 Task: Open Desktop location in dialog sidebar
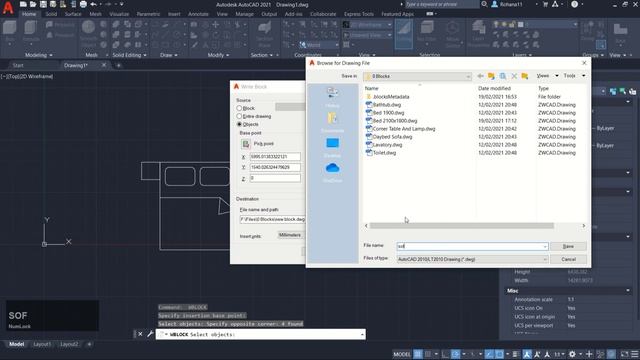pos(332,147)
